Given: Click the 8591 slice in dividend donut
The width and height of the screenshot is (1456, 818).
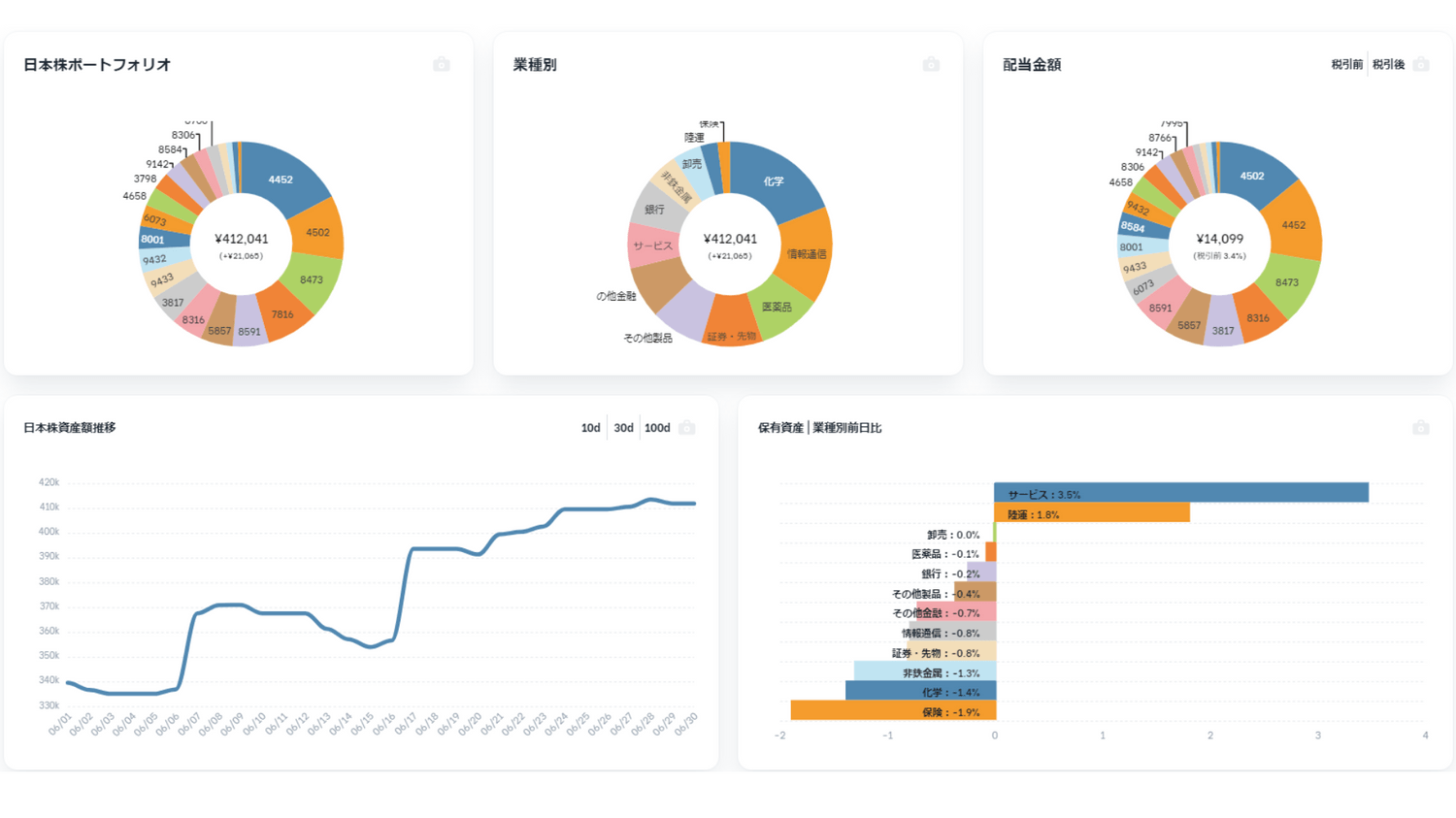Looking at the screenshot, I should pyautogui.click(x=1161, y=307).
